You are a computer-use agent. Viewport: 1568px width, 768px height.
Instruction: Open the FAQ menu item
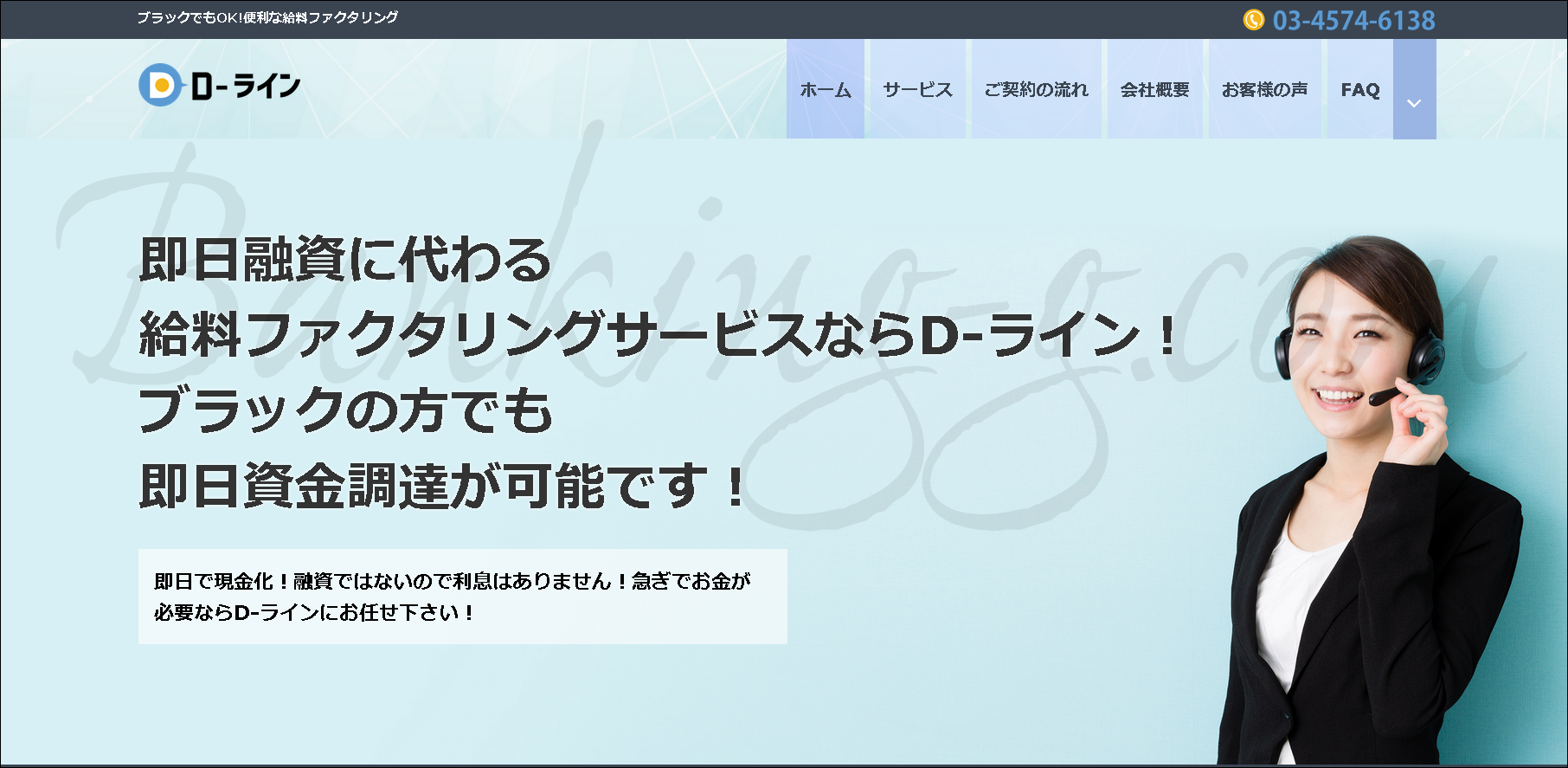[x=1359, y=89]
